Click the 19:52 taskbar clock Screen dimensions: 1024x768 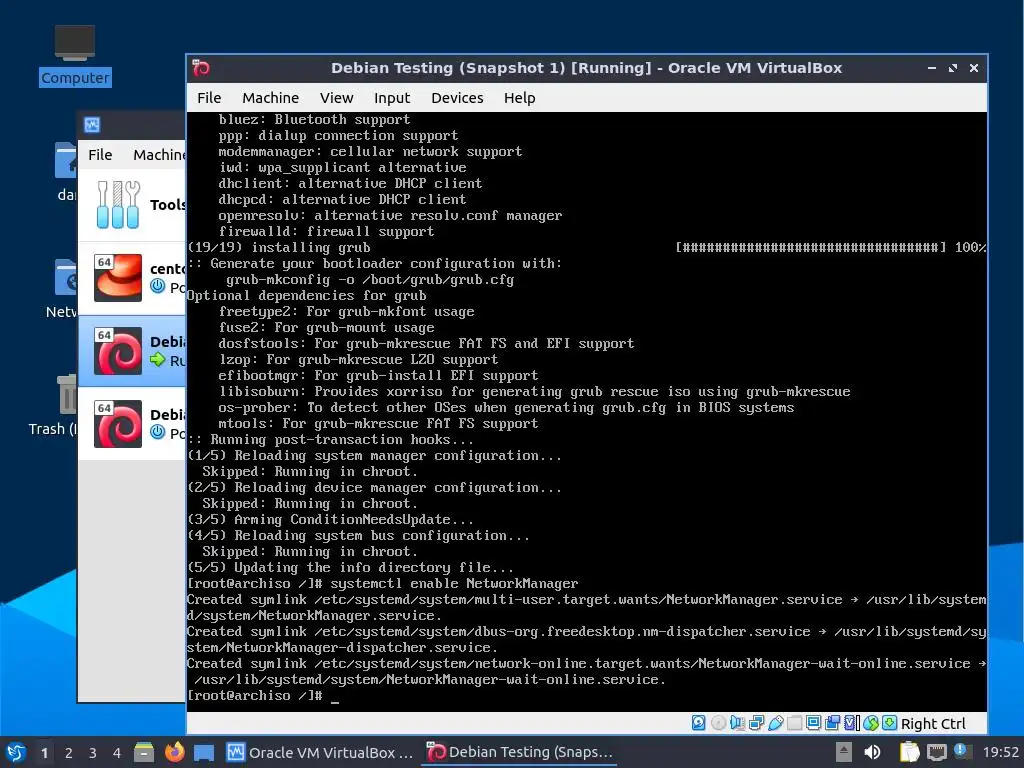(1000, 752)
